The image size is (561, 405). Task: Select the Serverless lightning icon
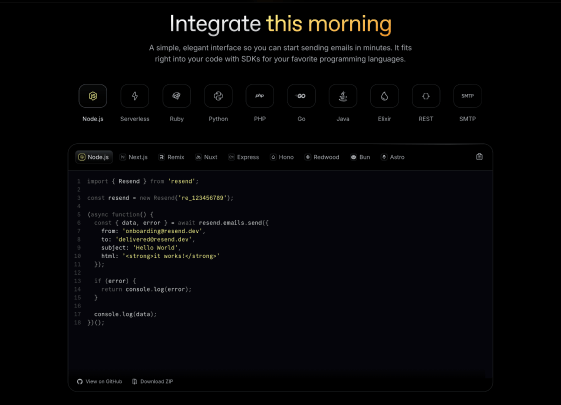(135, 96)
